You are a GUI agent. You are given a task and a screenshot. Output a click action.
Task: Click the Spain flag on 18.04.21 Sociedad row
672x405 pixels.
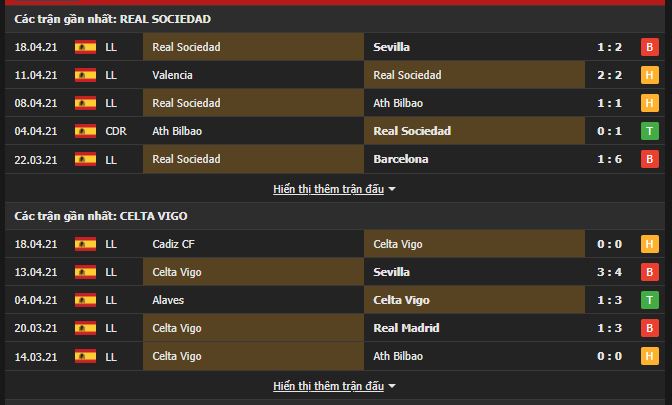(85, 47)
